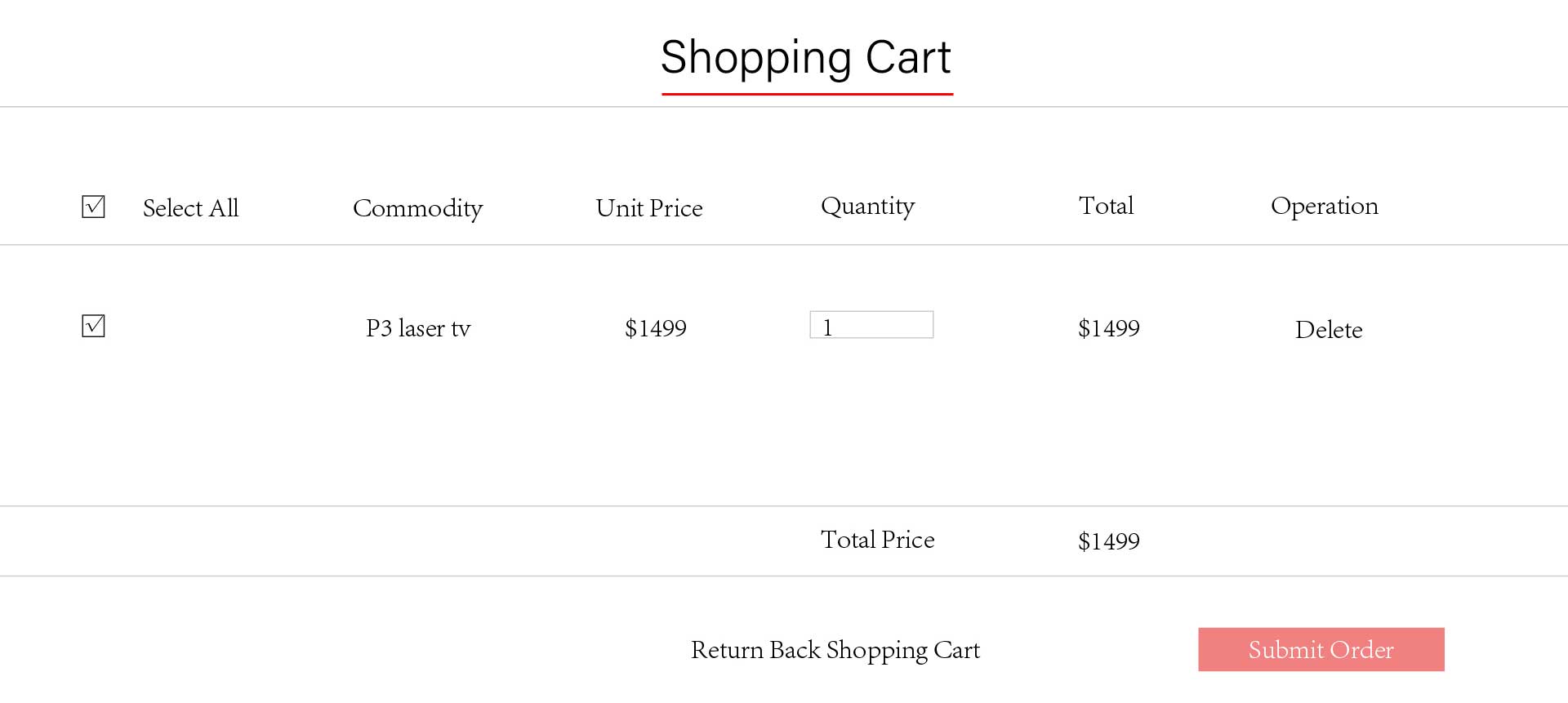The image size is (1568, 703).
Task: Submit the order
Action: 1321,650
